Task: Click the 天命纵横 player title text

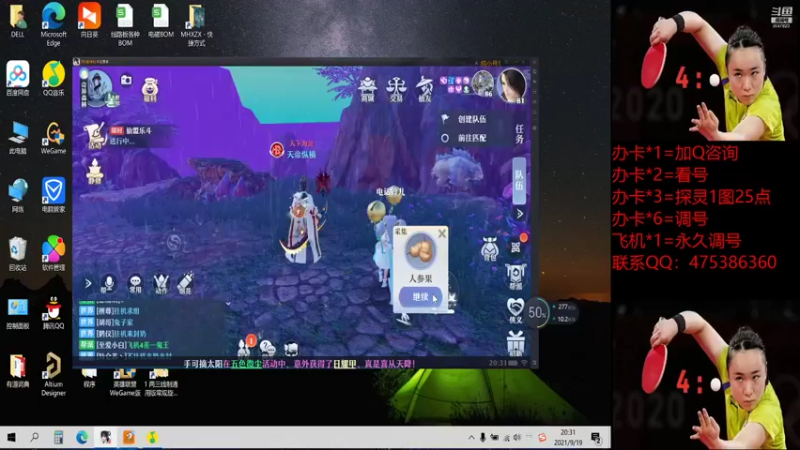Action: [x=301, y=154]
